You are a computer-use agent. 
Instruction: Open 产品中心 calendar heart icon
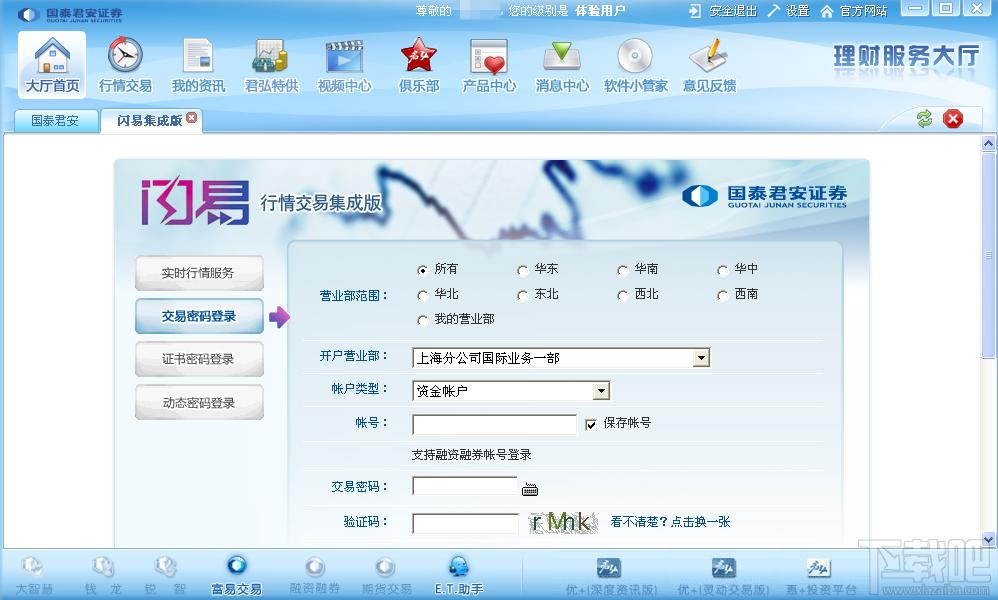click(x=489, y=64)
